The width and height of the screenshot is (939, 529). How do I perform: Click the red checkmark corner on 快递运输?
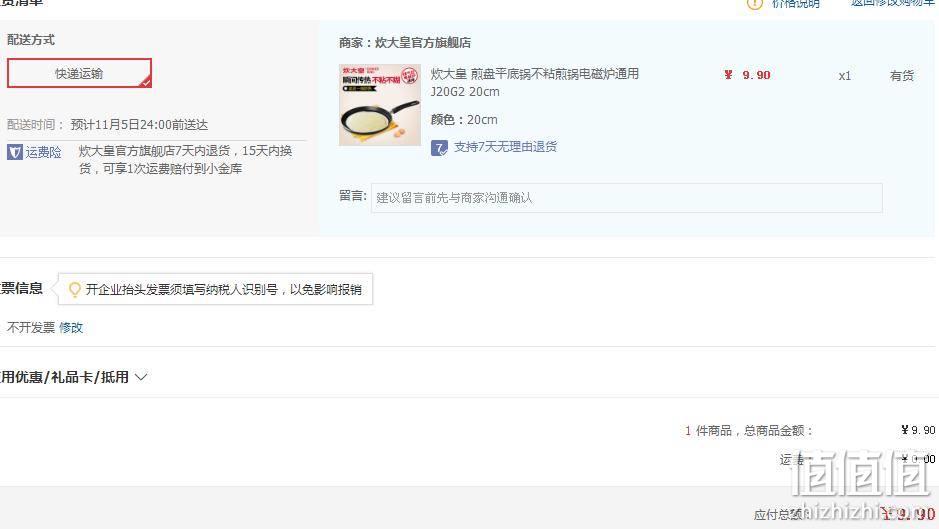pos(145,81)
